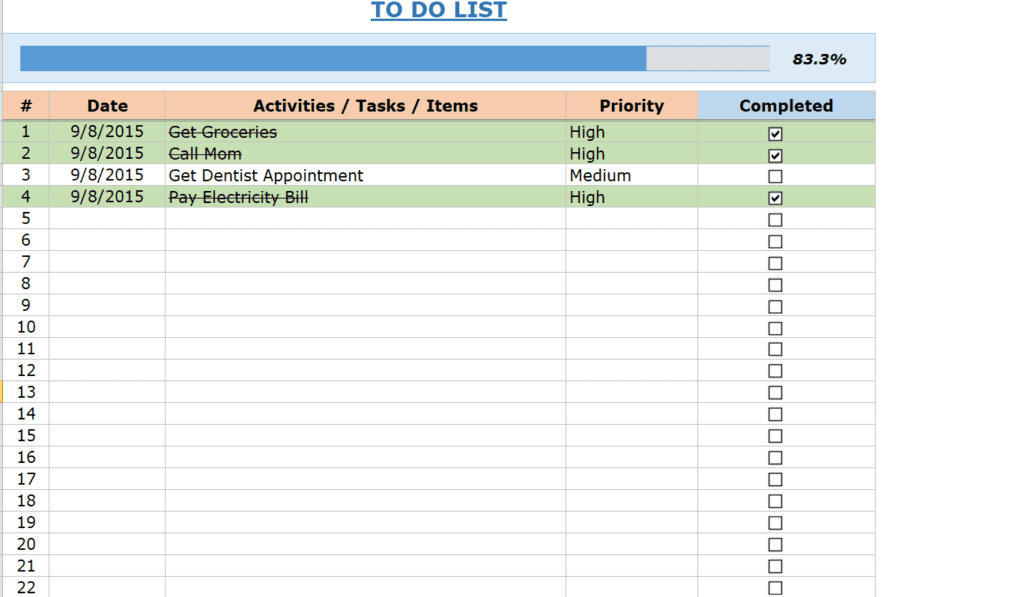Open the TO DO LIST title link

(x=439, y=10)
